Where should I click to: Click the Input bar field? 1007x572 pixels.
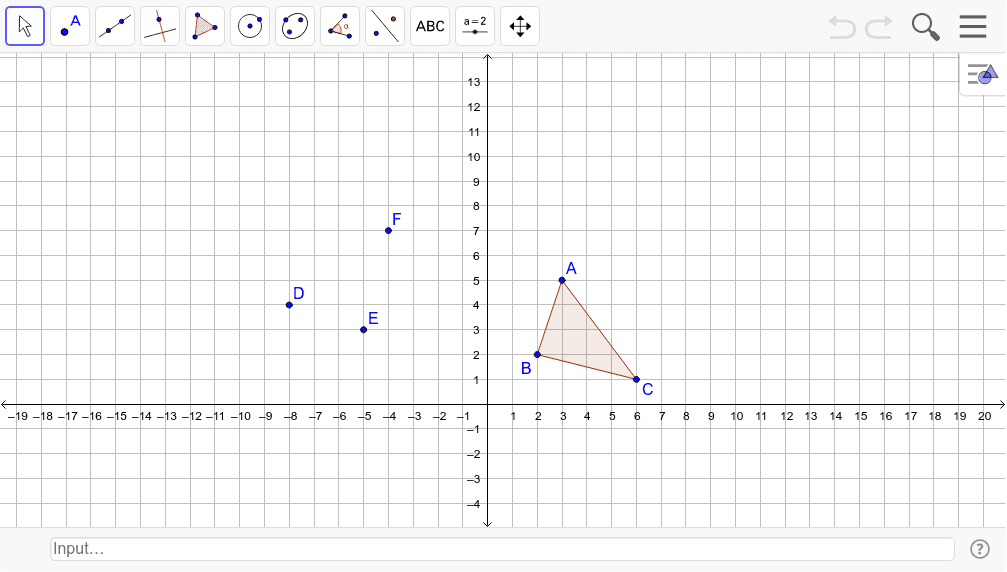click(x=502, y=549)
